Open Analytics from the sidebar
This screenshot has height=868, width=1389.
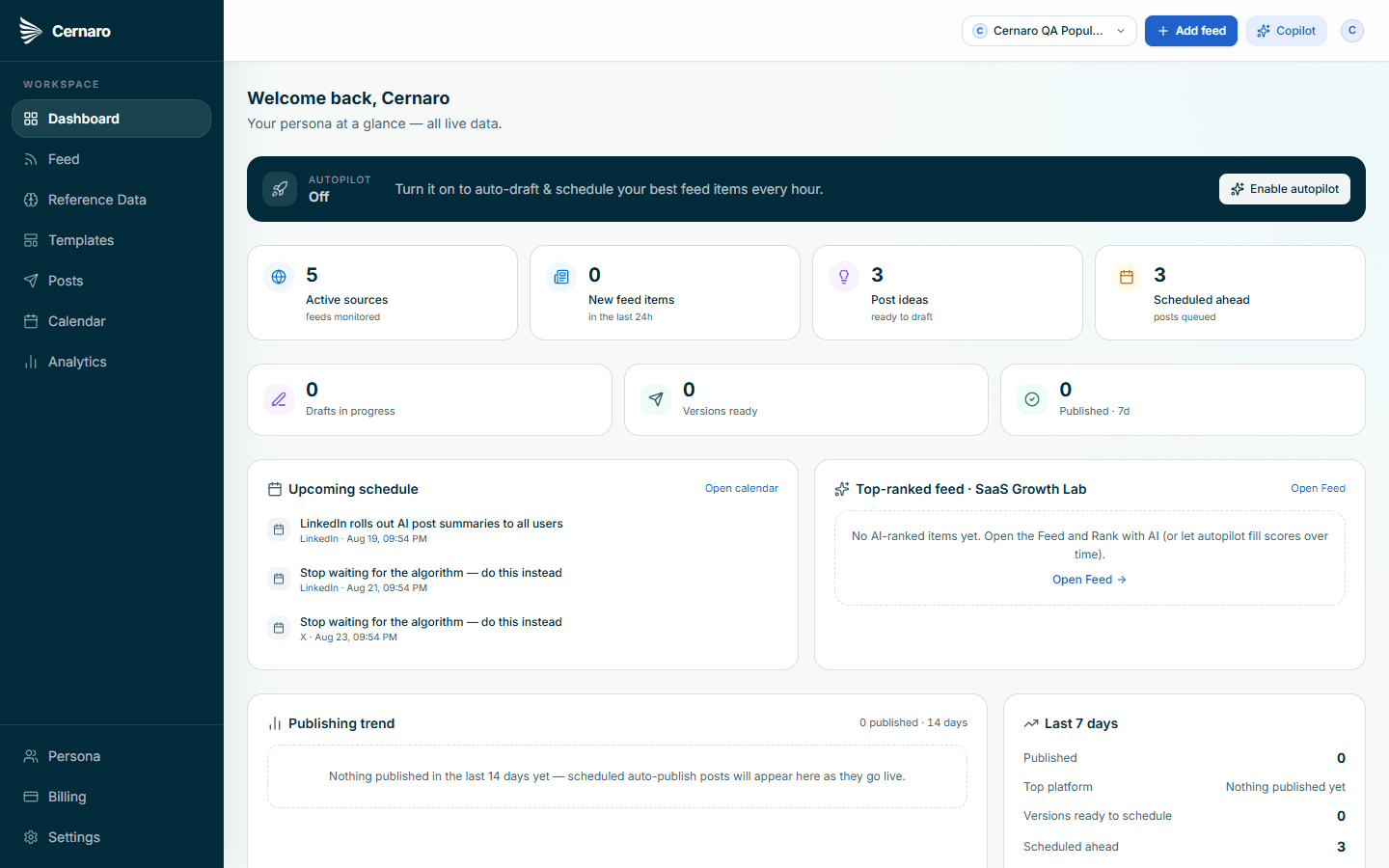click(x=111, y=362)
